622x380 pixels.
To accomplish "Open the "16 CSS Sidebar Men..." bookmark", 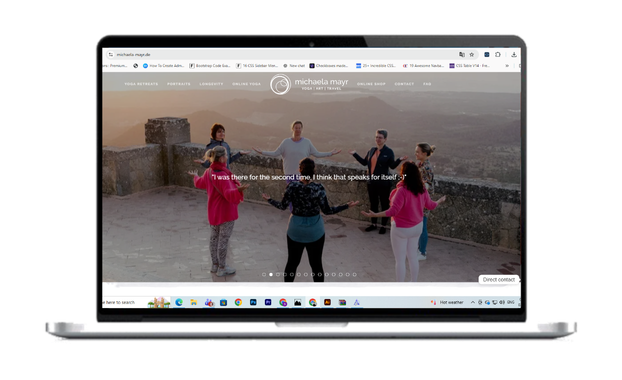I will 257,65.
